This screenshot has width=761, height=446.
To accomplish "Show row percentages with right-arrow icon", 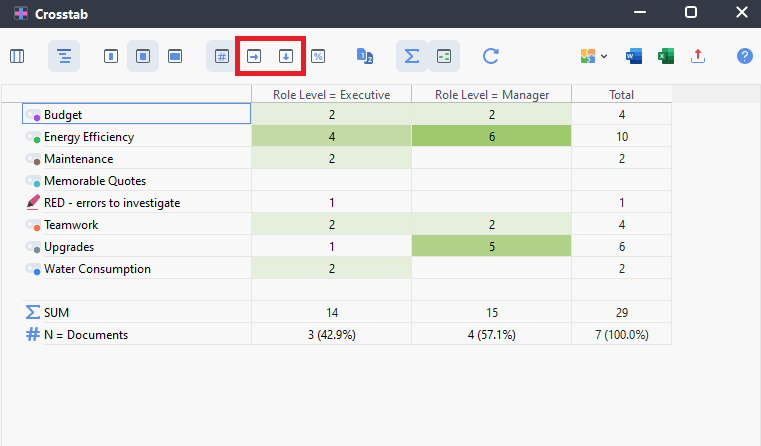I will (x=254, y=56).
